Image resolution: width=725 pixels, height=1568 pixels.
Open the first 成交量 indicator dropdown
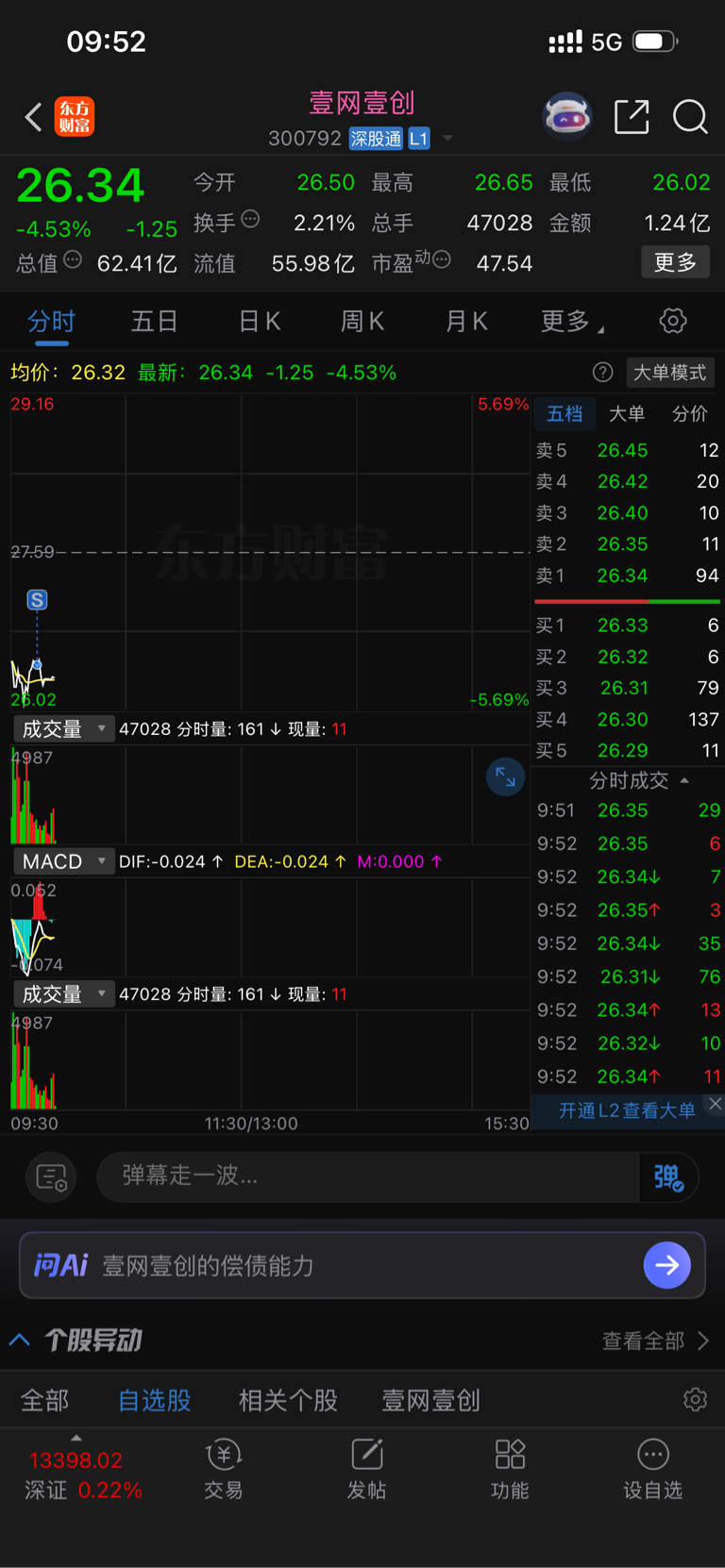(63, 729)
